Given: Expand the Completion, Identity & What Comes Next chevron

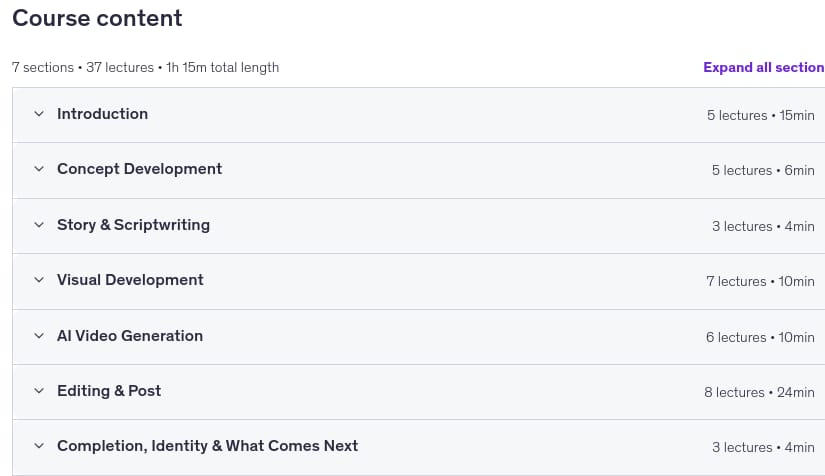Looking at the screenshot, I should [39, 446].
